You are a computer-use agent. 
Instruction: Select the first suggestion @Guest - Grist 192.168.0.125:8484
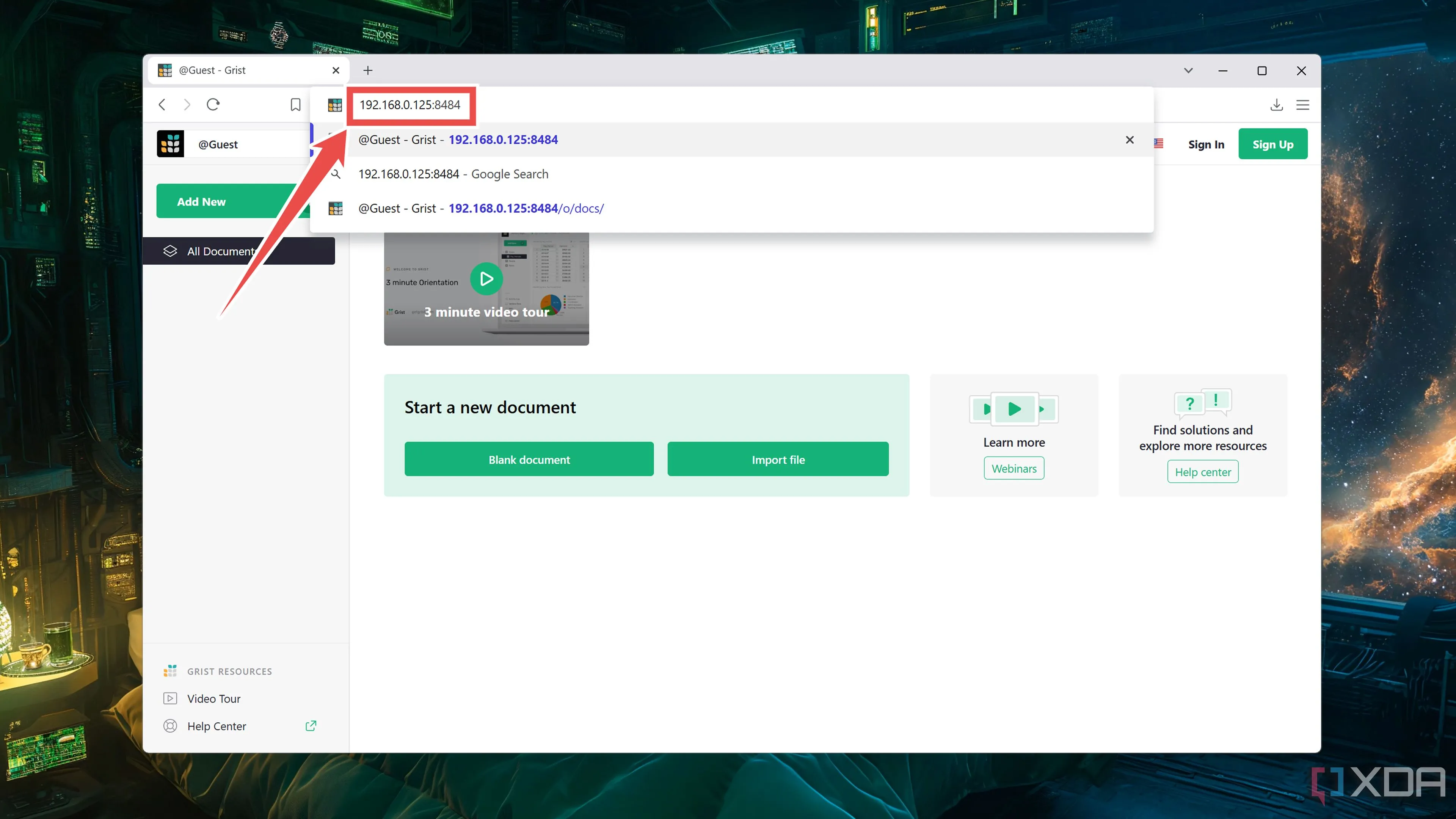732,140
